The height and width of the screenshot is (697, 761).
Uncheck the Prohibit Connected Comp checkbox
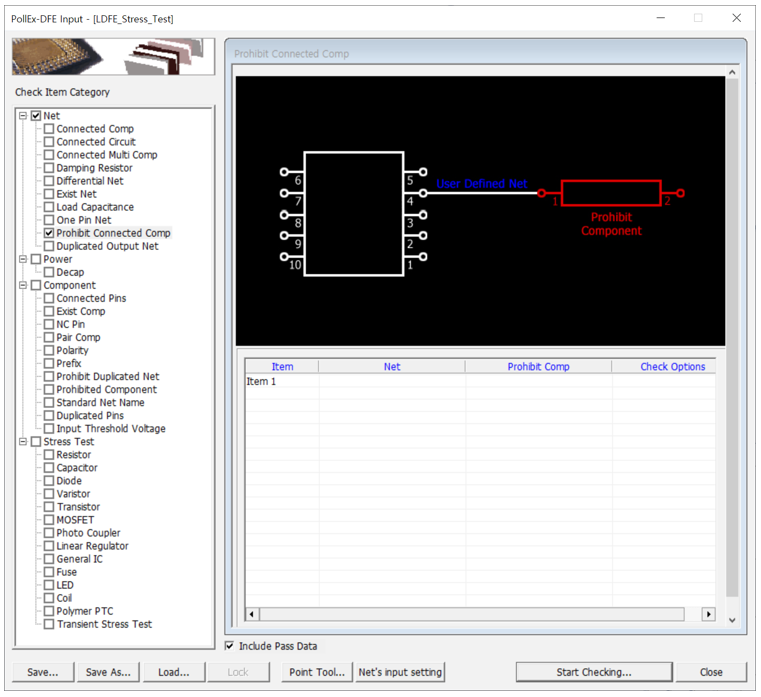49,233
